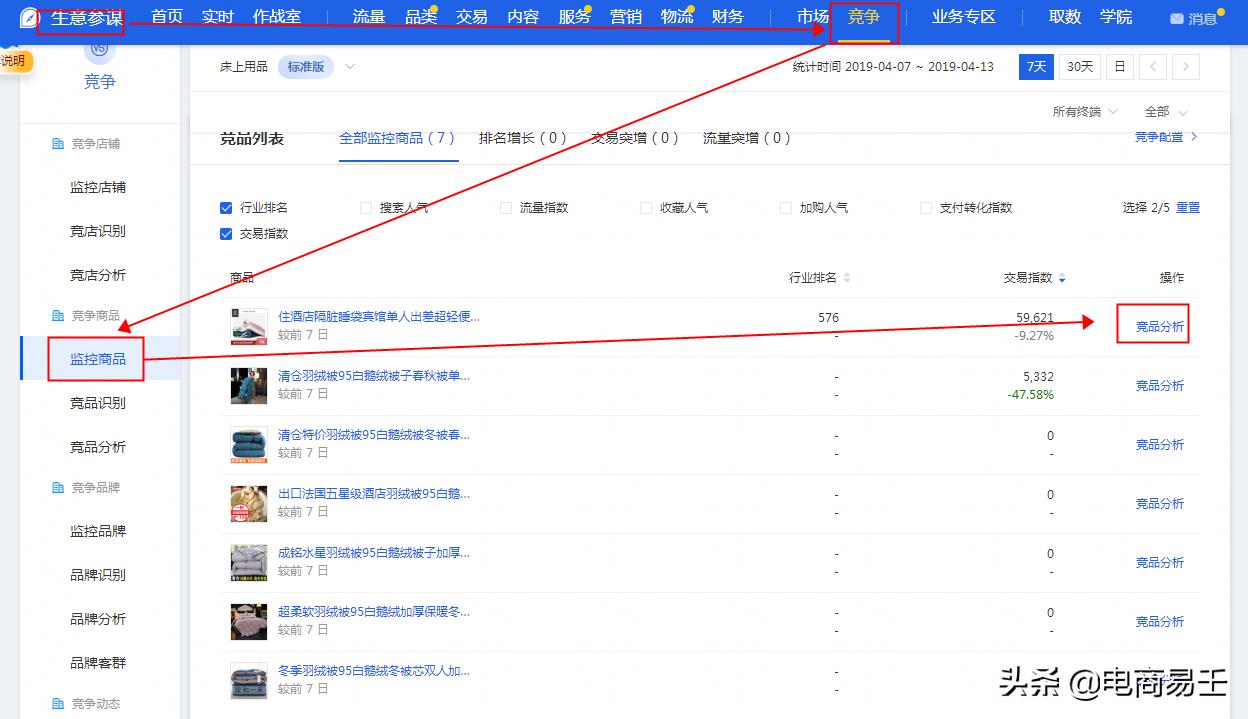Click the next-period right arrow beside 日
Viewport: 1248px width, 719px height.
point(1186,67)
